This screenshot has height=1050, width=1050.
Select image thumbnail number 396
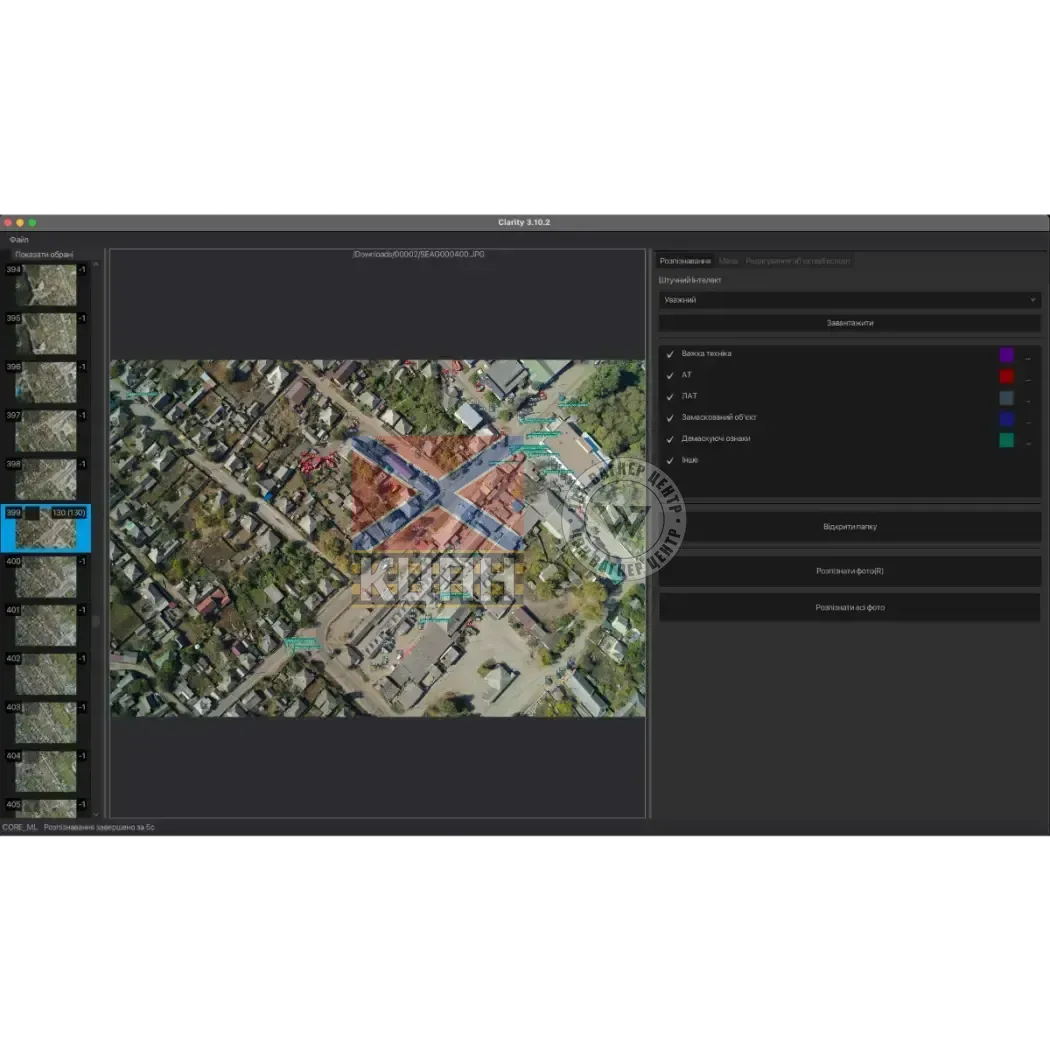click(46, 382)
